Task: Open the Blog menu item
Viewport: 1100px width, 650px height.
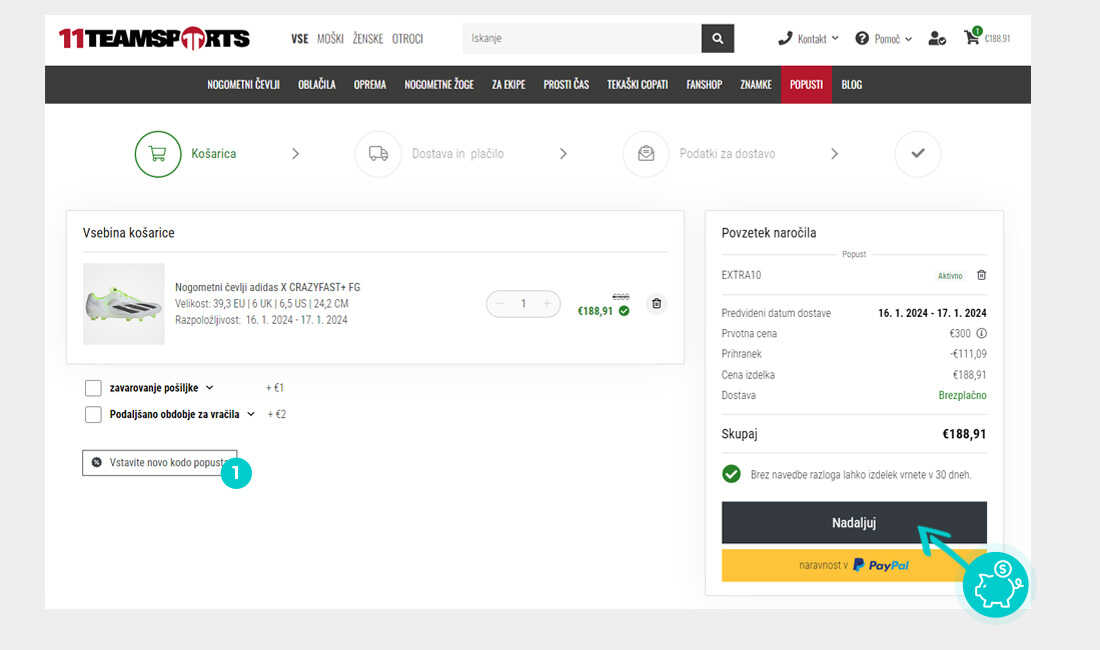Action: pyautogui.click(x=852, y=84)
